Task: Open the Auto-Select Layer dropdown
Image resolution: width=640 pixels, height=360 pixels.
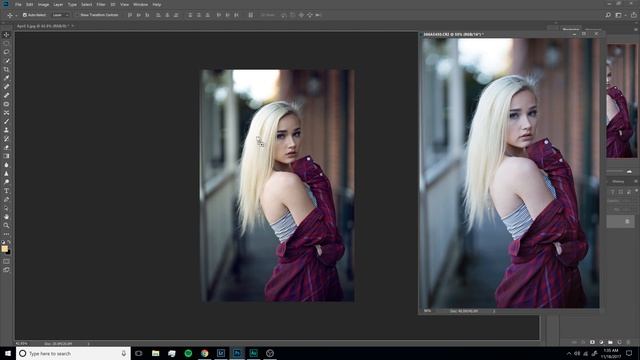Action: point(61,15)
